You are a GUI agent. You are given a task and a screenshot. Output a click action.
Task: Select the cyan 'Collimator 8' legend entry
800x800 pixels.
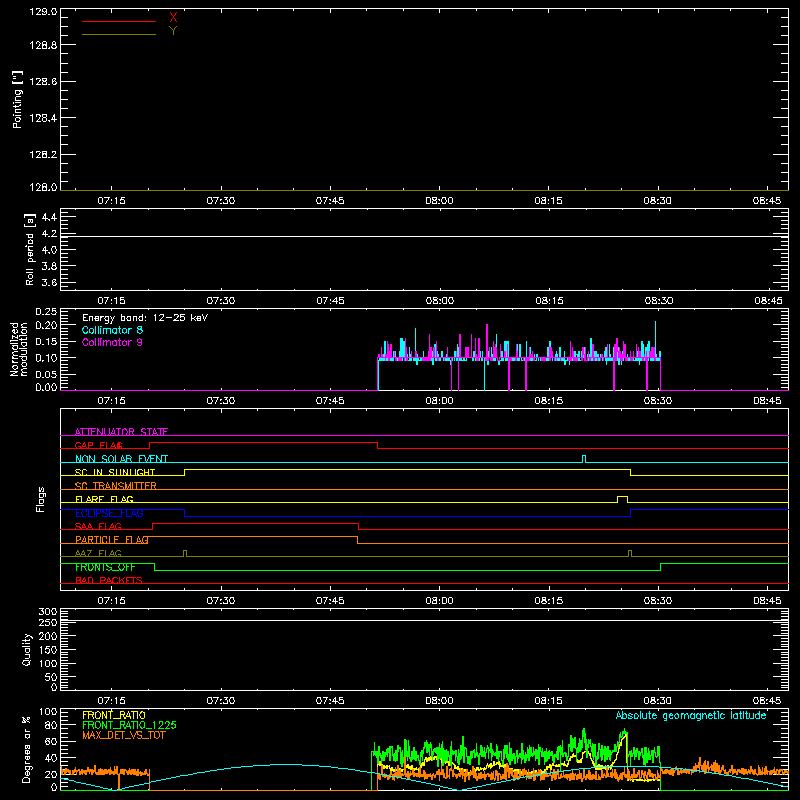(x=112, y=330)
